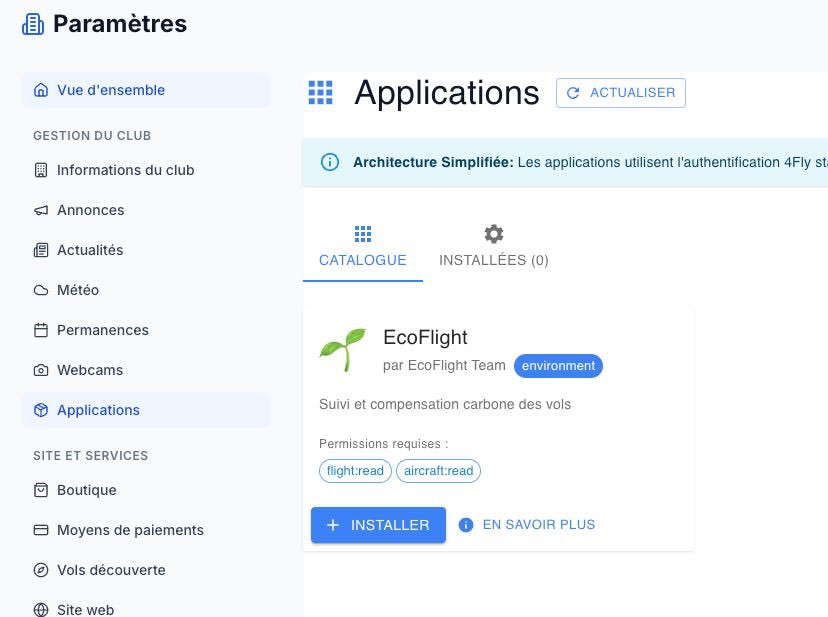Click the environment badge on the EcoFlight card

(558, 365)
